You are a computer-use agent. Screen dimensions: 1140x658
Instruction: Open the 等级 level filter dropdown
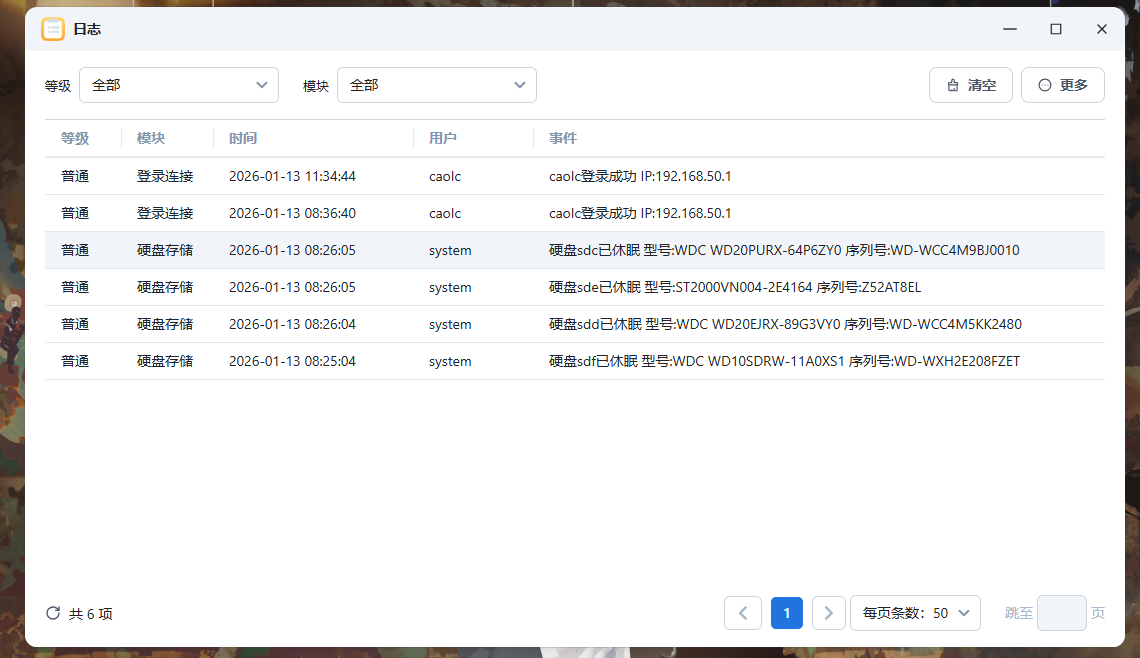178,85
